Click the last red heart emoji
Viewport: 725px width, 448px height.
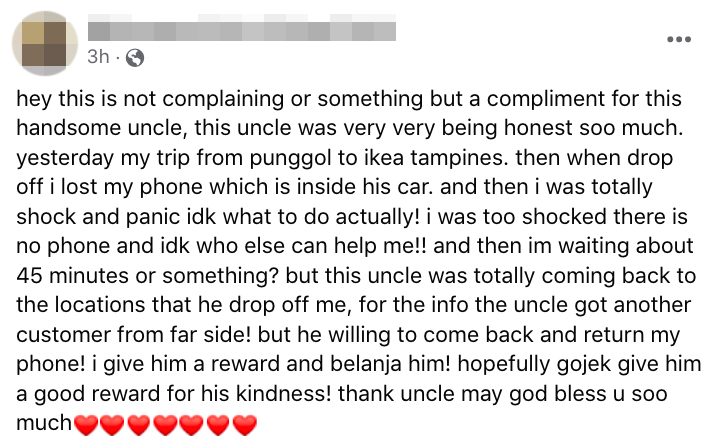pyautogui.click(x=245, y=426)
